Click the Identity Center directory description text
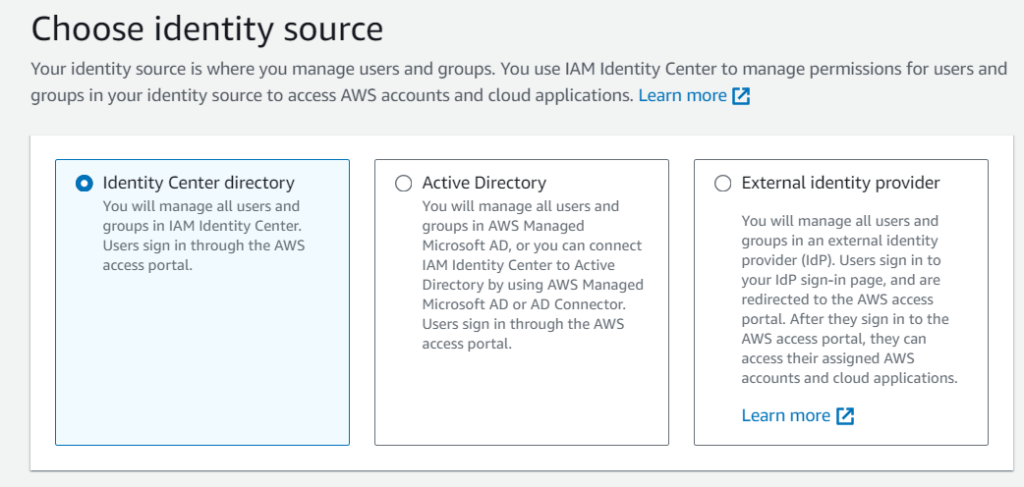 pos(201,236)
